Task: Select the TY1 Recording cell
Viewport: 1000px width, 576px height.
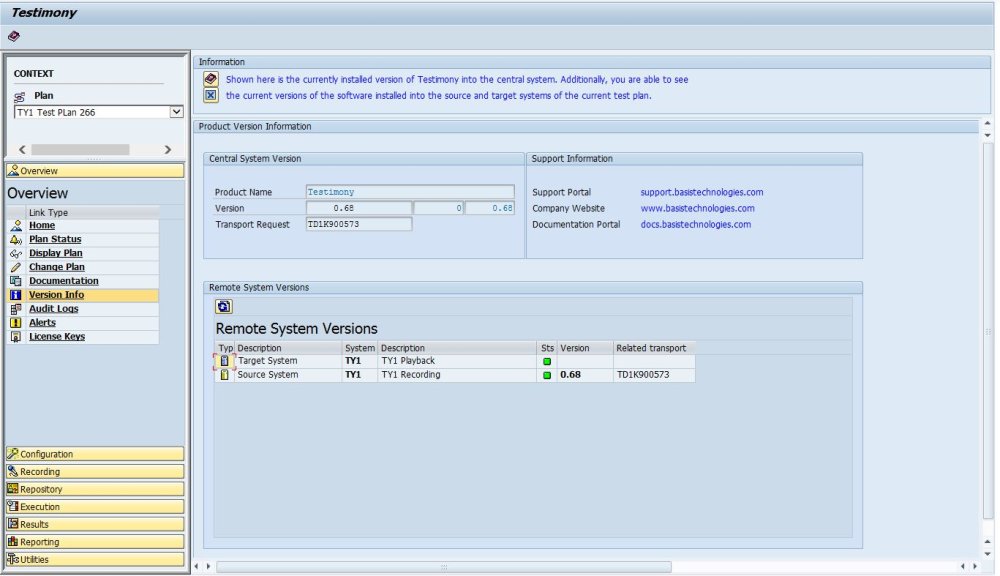Action: [x=457, y=374]
